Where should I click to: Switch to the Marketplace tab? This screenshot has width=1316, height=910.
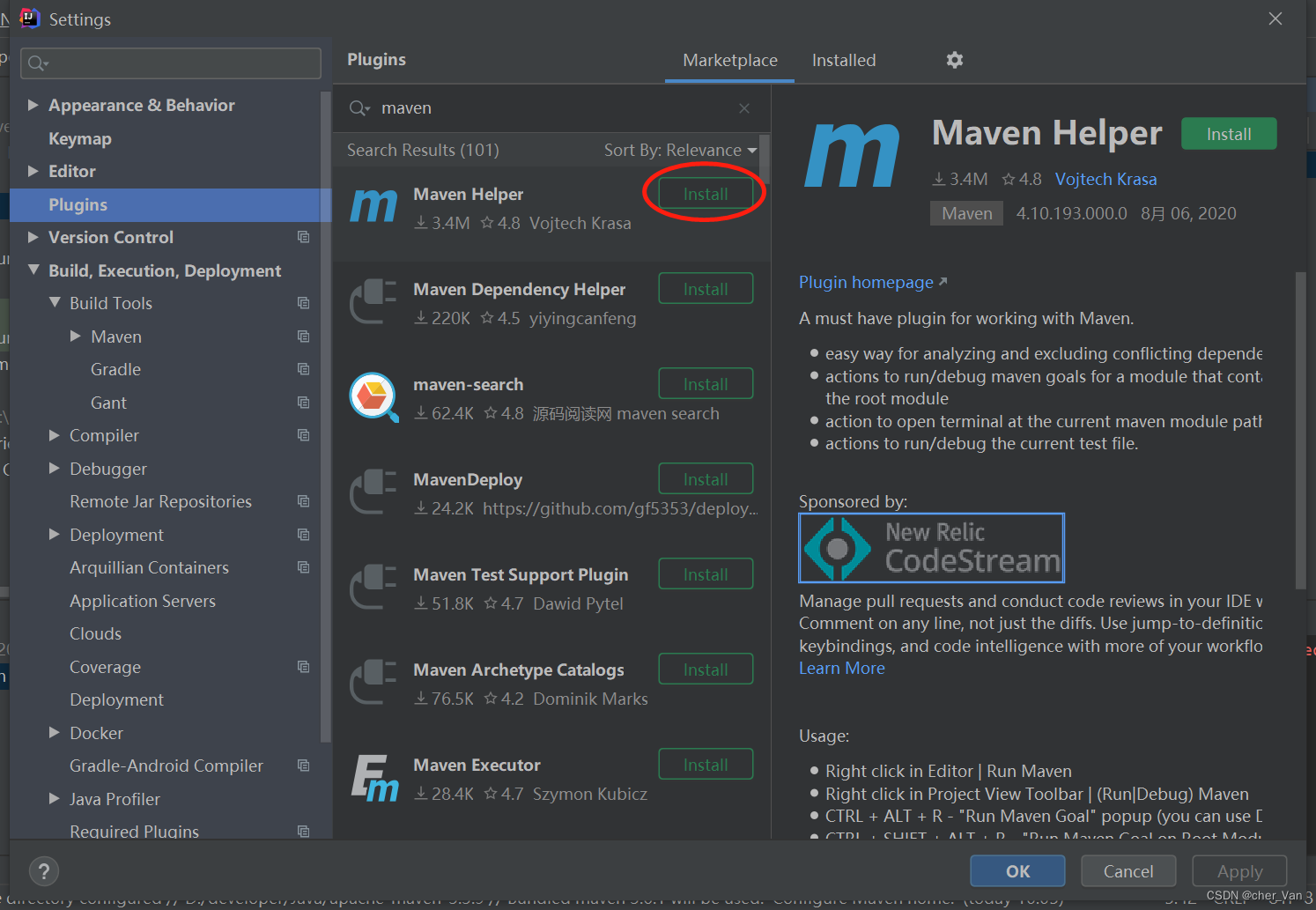click(x=730, y=60)
